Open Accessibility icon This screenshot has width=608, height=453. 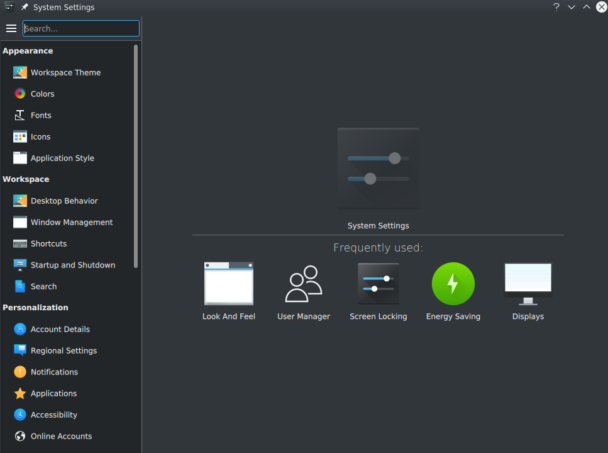tap(20, 415)
